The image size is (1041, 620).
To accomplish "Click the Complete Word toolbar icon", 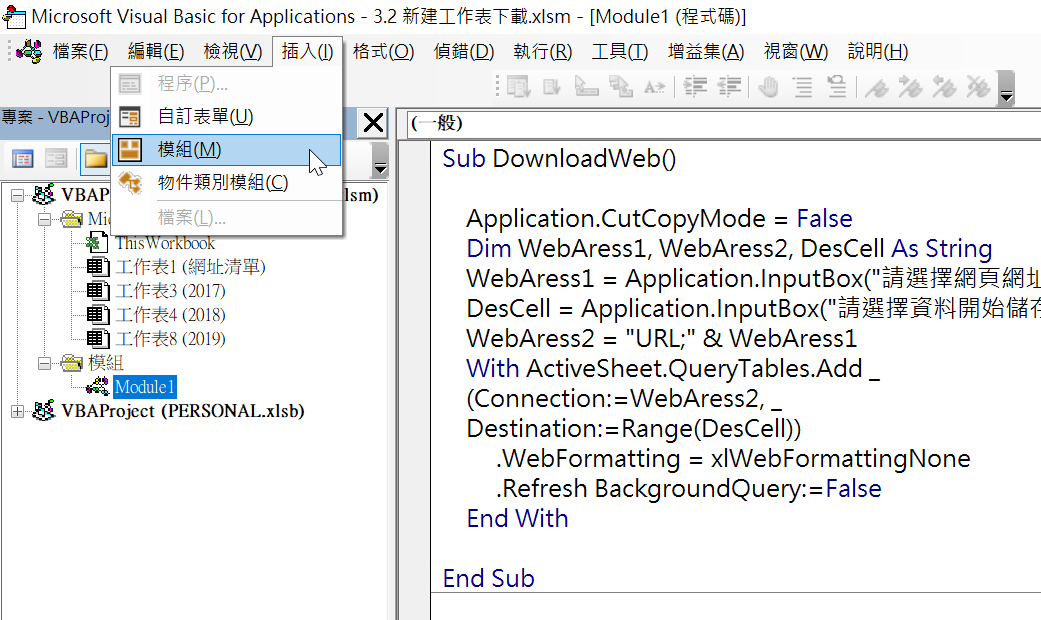I will pos(654,87).
